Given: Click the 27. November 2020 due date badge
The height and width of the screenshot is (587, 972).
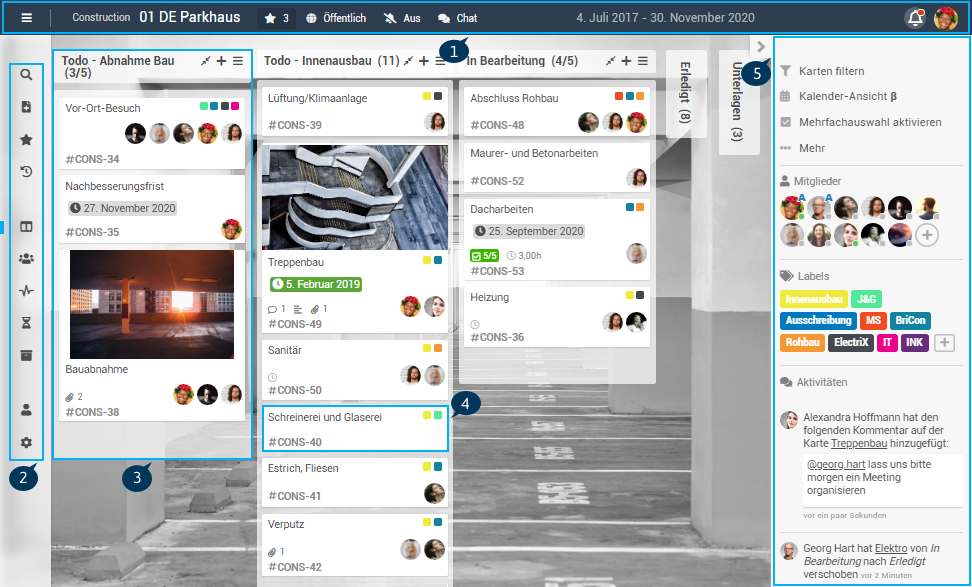Looking at the screenshot, I should click(123, 208).
